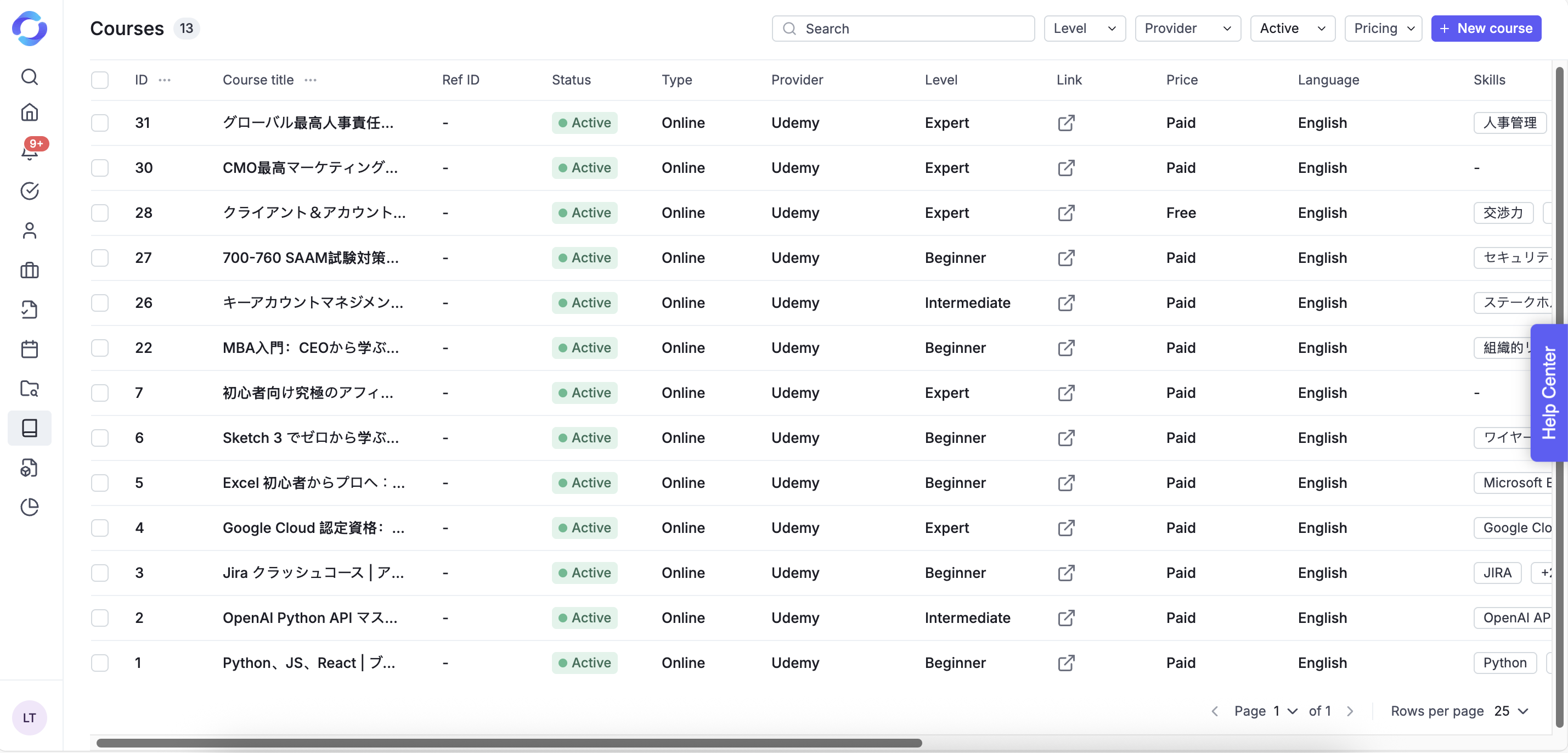
Task: Open the briefcase jobs icon
Action: [29, 270]
